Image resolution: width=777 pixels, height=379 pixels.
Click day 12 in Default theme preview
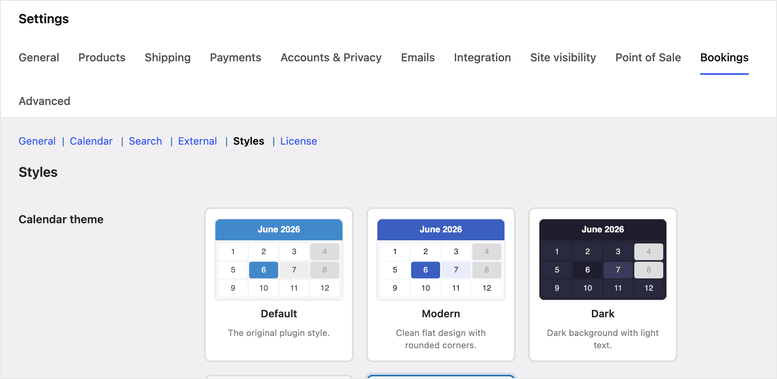(325, 288)
